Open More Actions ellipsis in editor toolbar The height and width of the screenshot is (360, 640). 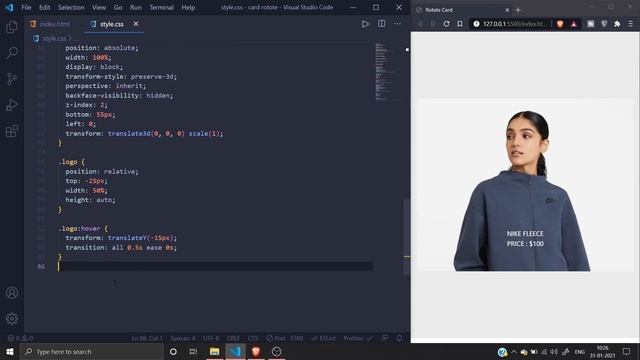(x=397, y=24)
